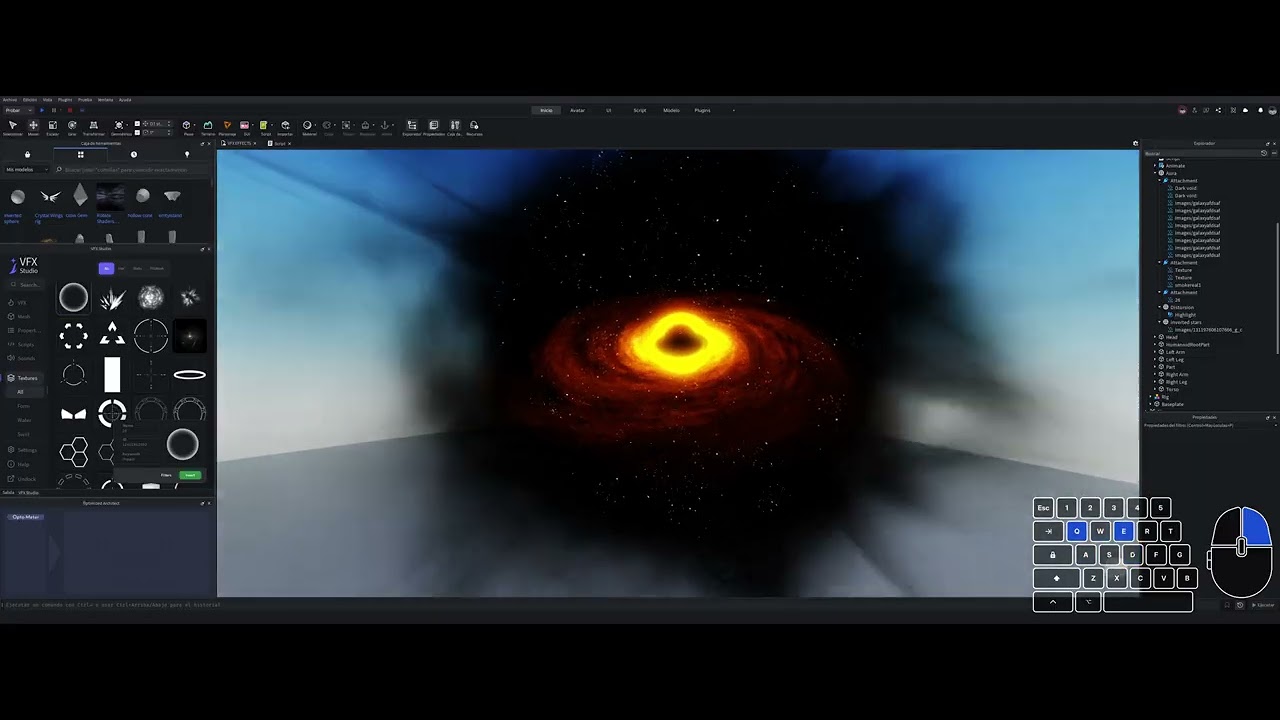Image resolution: width=1280 pixels, height=720 pixels.
Task: Toggle the move snapping checkbox
Action: click(137, 123)
